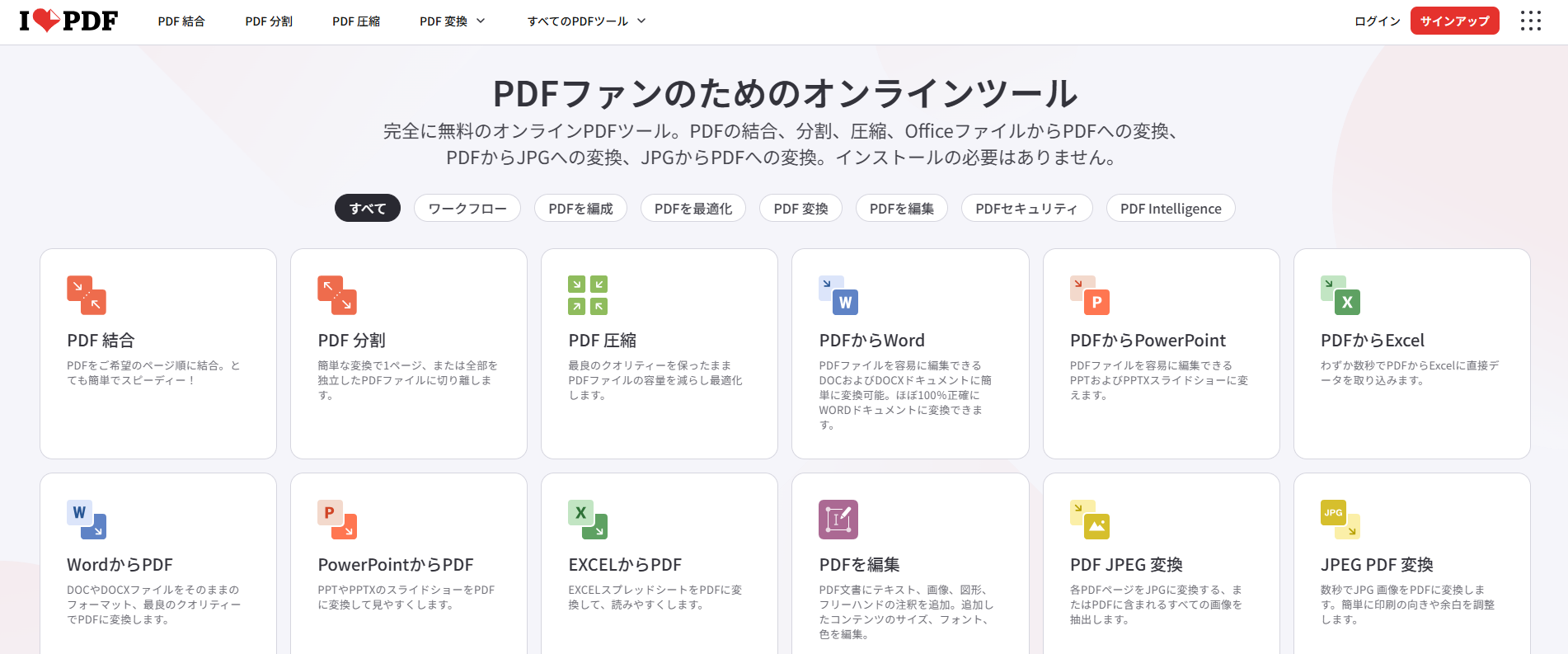This screenshot has width=1568, height=654.
Task: Select the PDFを最適化 filter tab
Action: [693, 208]
